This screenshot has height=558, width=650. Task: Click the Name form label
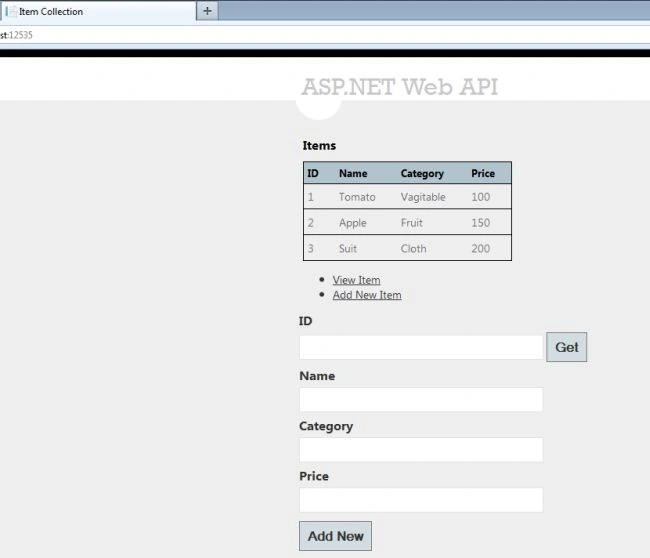pyautogui.click(x=317, y=376)
